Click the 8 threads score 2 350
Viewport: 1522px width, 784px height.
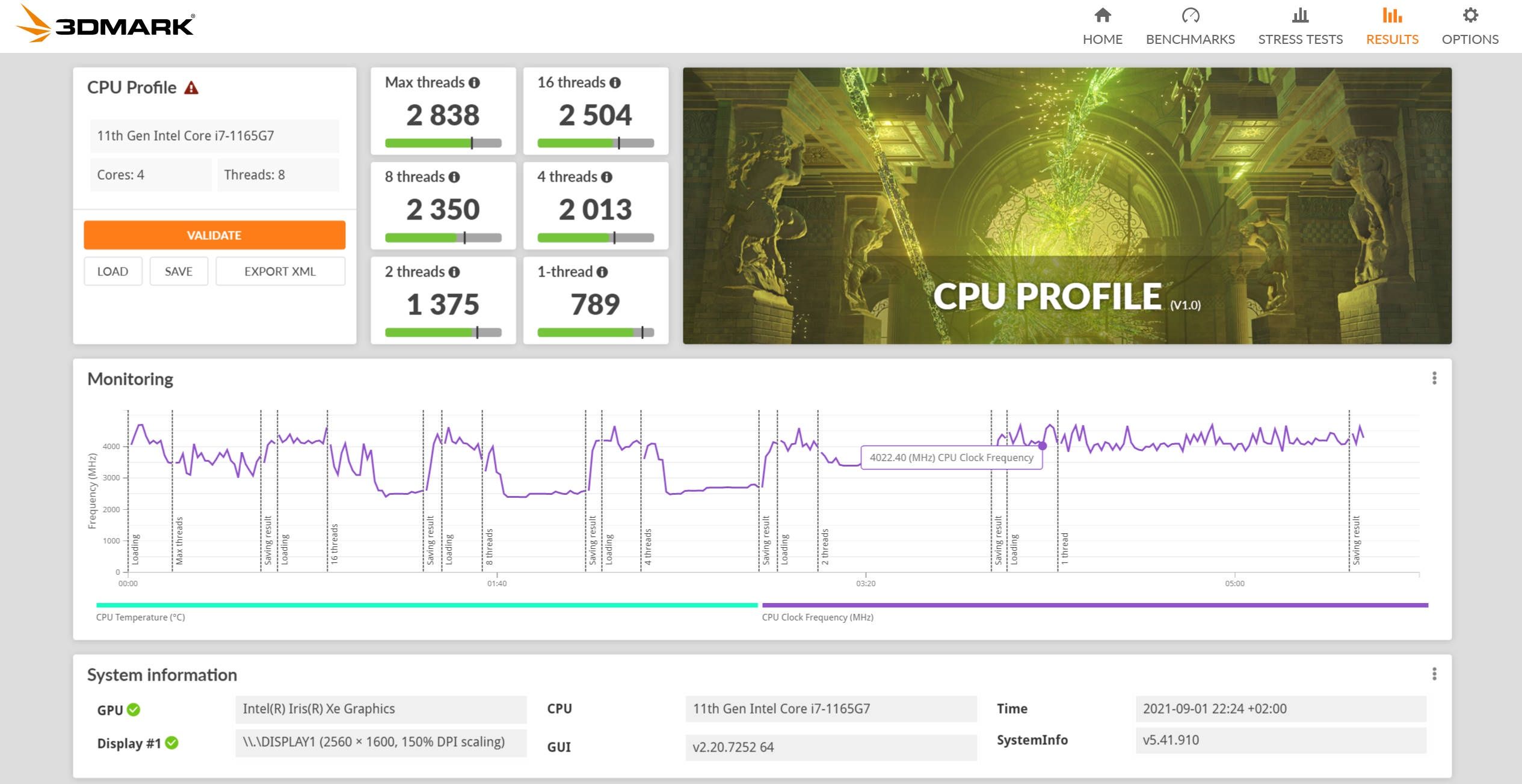tap(443, 209)
